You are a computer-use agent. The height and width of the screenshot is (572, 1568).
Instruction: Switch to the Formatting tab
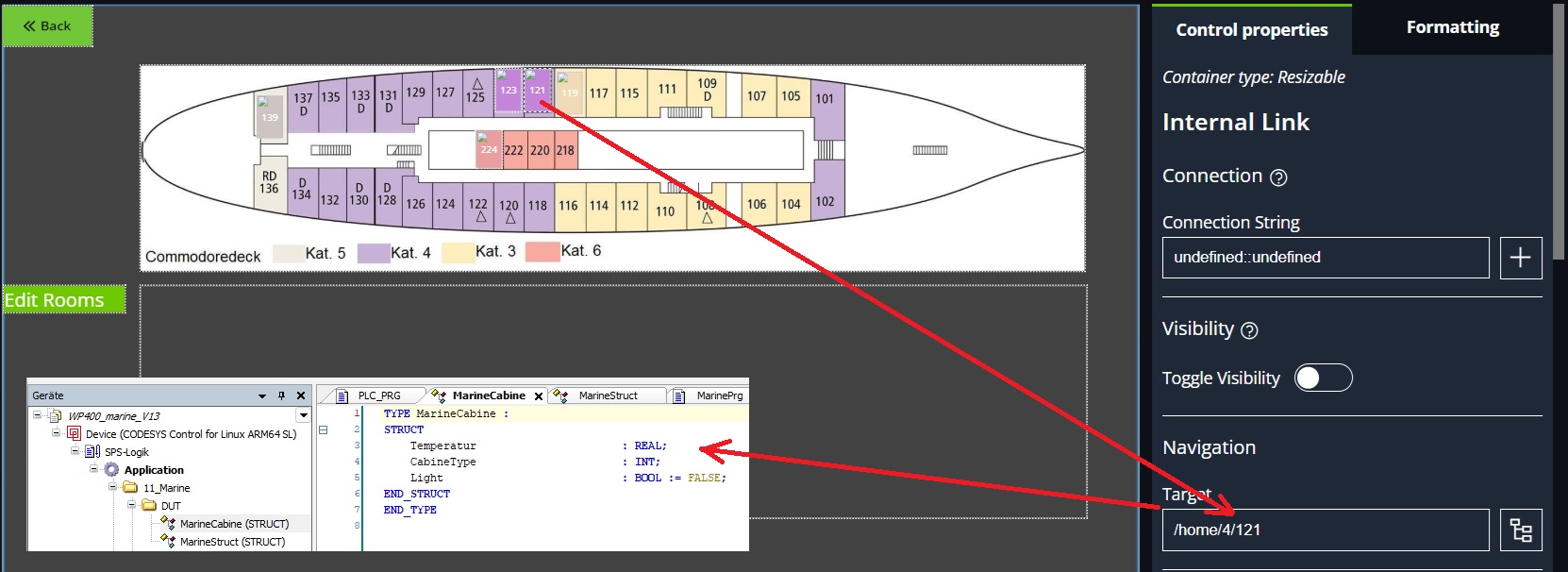[x=1452, y=27]
